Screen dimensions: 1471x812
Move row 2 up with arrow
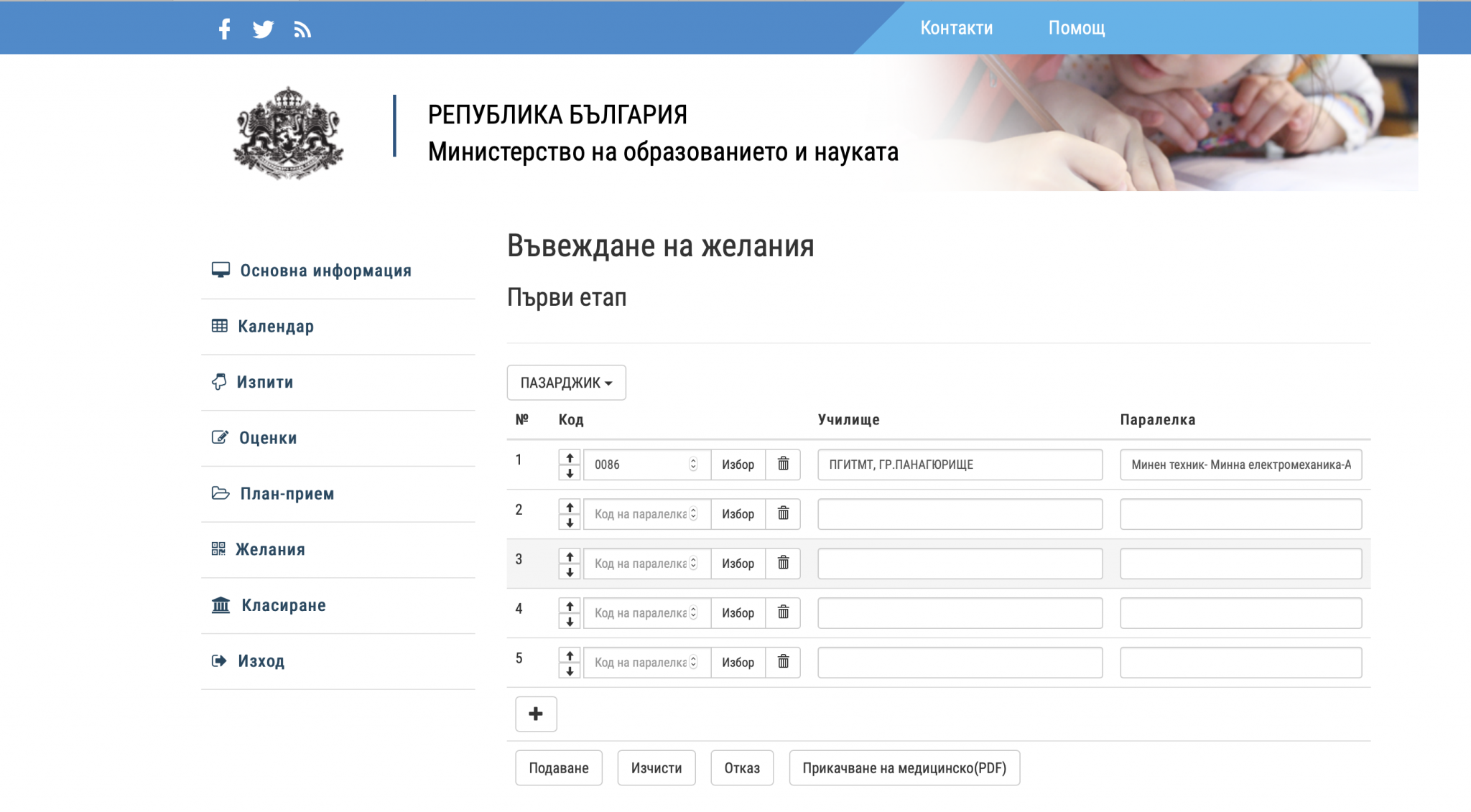point(570,507)
